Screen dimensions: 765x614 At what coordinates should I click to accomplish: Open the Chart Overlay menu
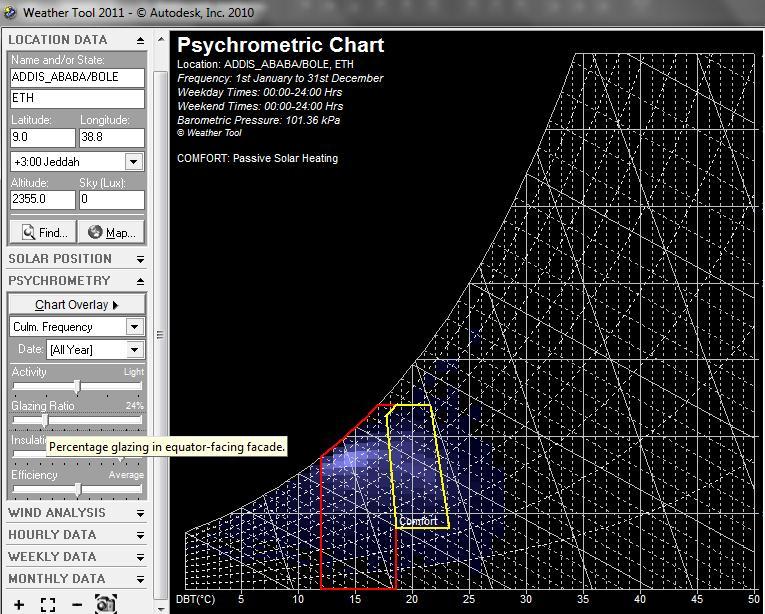coord(77,305)
